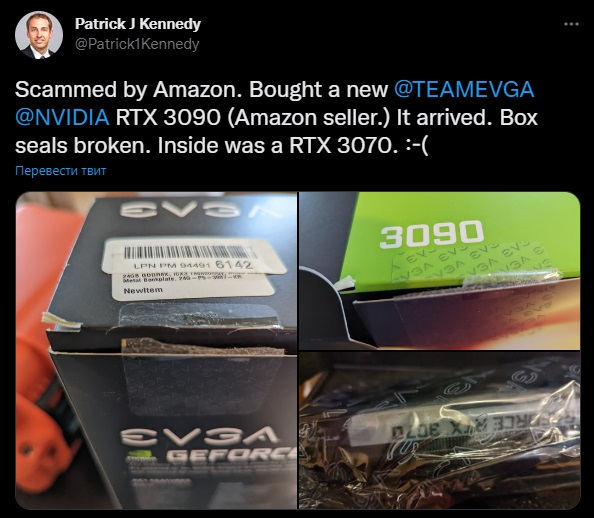Click the LPN PM barcode sticker in photo

tap(194, 256)
